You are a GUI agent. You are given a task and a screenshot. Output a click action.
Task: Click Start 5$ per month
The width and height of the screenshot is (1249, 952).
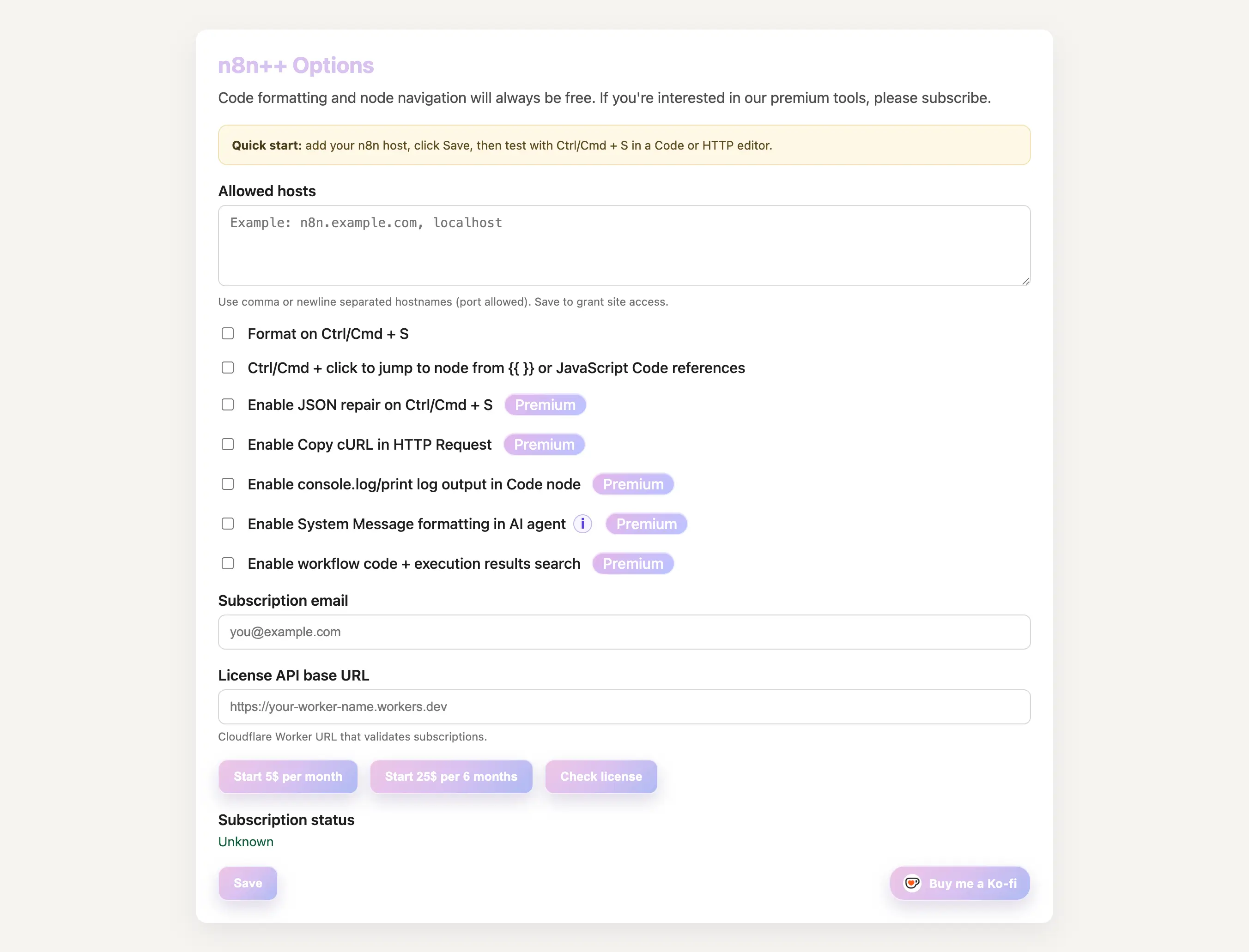[x=287, y=777]
